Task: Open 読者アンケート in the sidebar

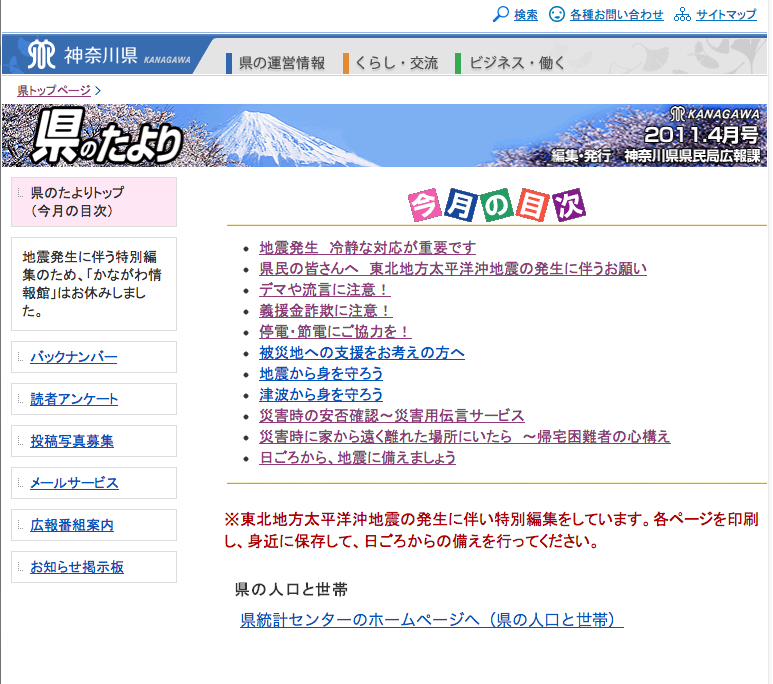Action: point(74,399)
